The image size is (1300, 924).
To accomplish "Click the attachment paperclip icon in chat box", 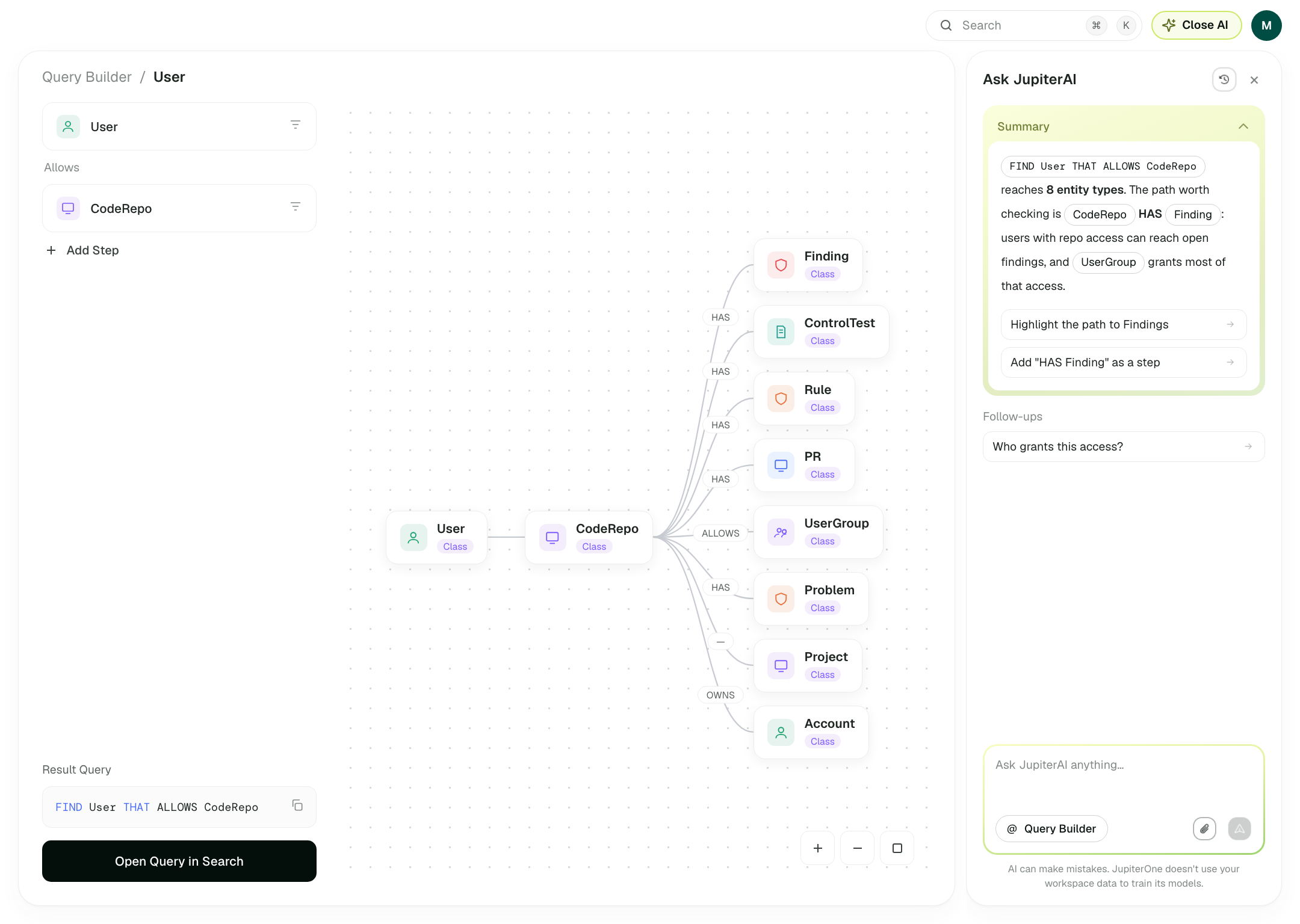I will coord(1204,829).
